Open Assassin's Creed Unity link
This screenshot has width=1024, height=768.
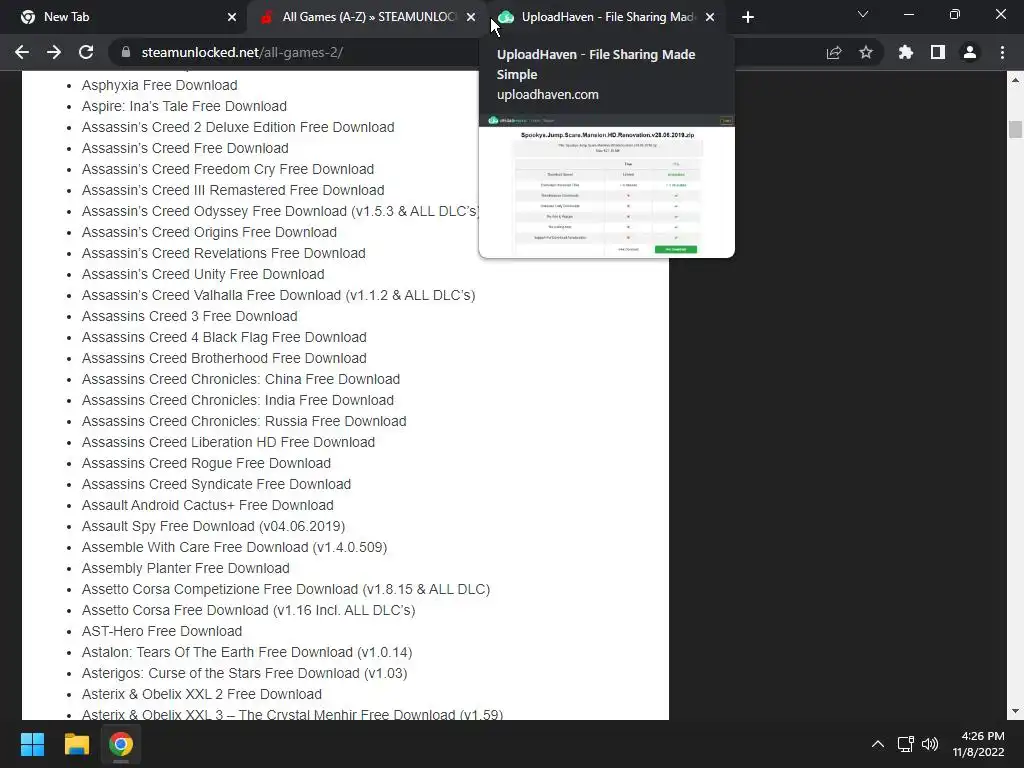[x=203, y=274]
